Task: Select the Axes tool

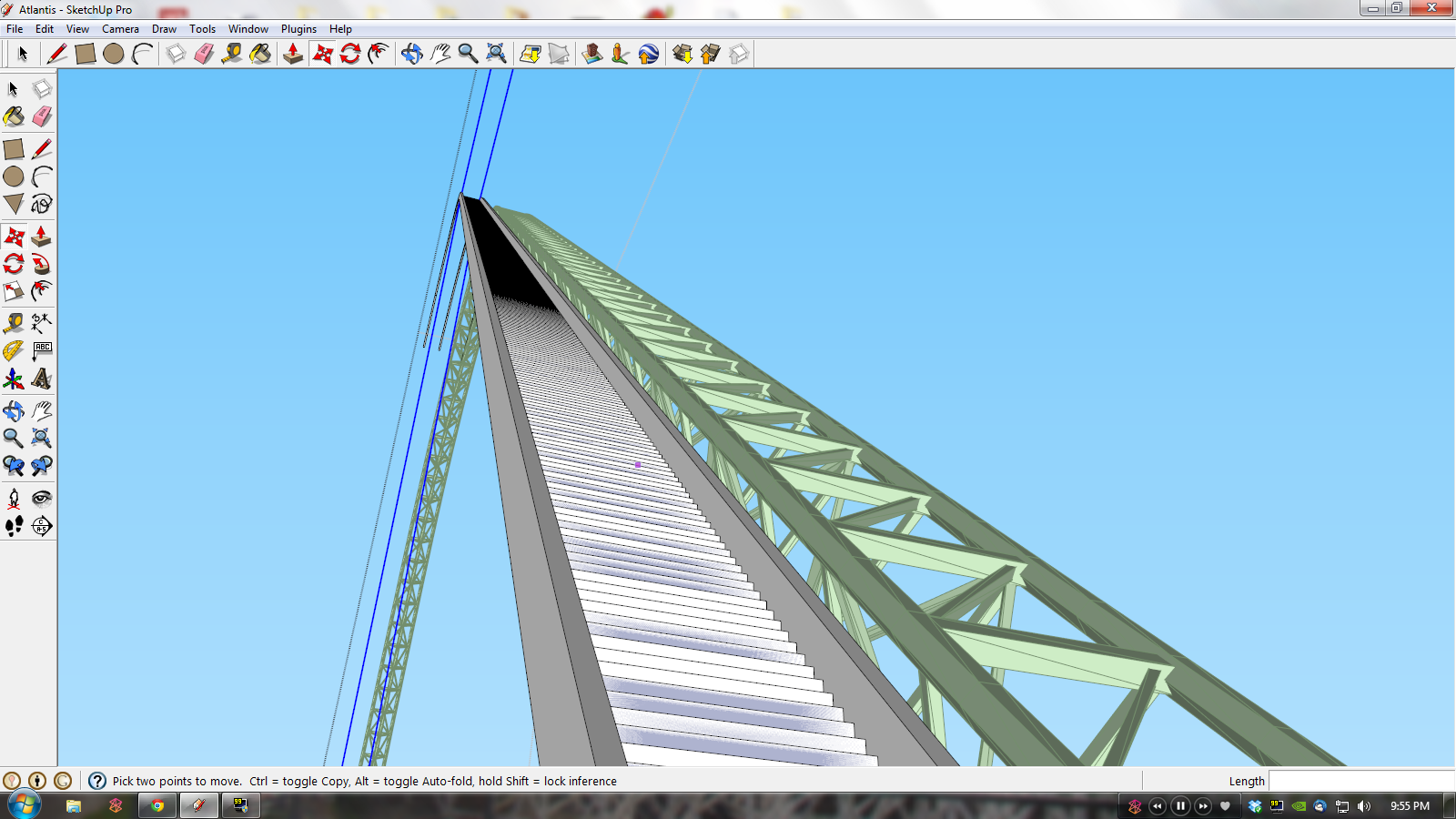Action: click(x=14, y=379)
